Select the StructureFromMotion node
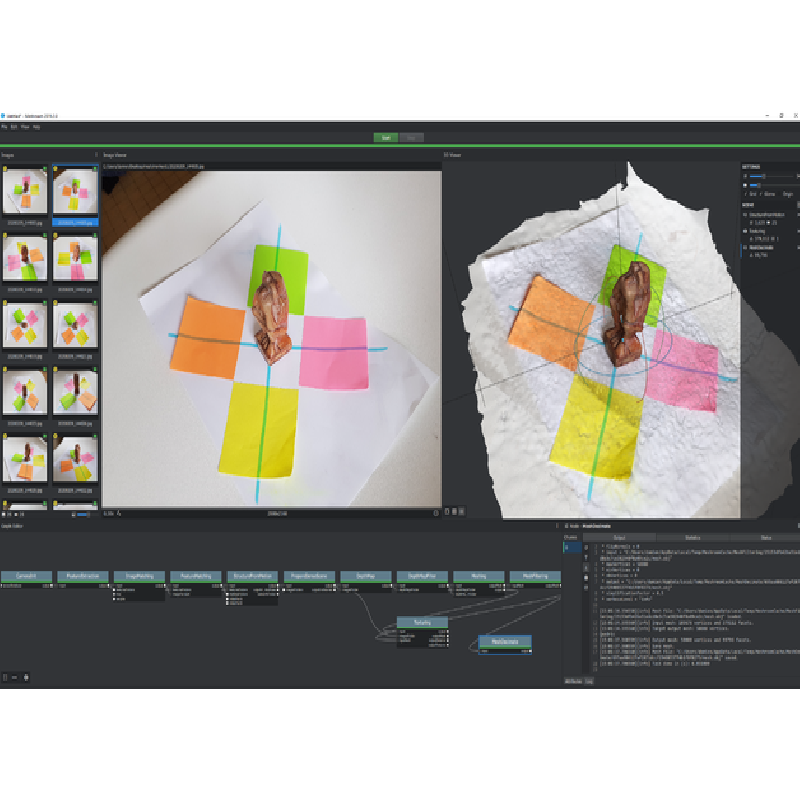The image size is (800, 800). [251, 576]
